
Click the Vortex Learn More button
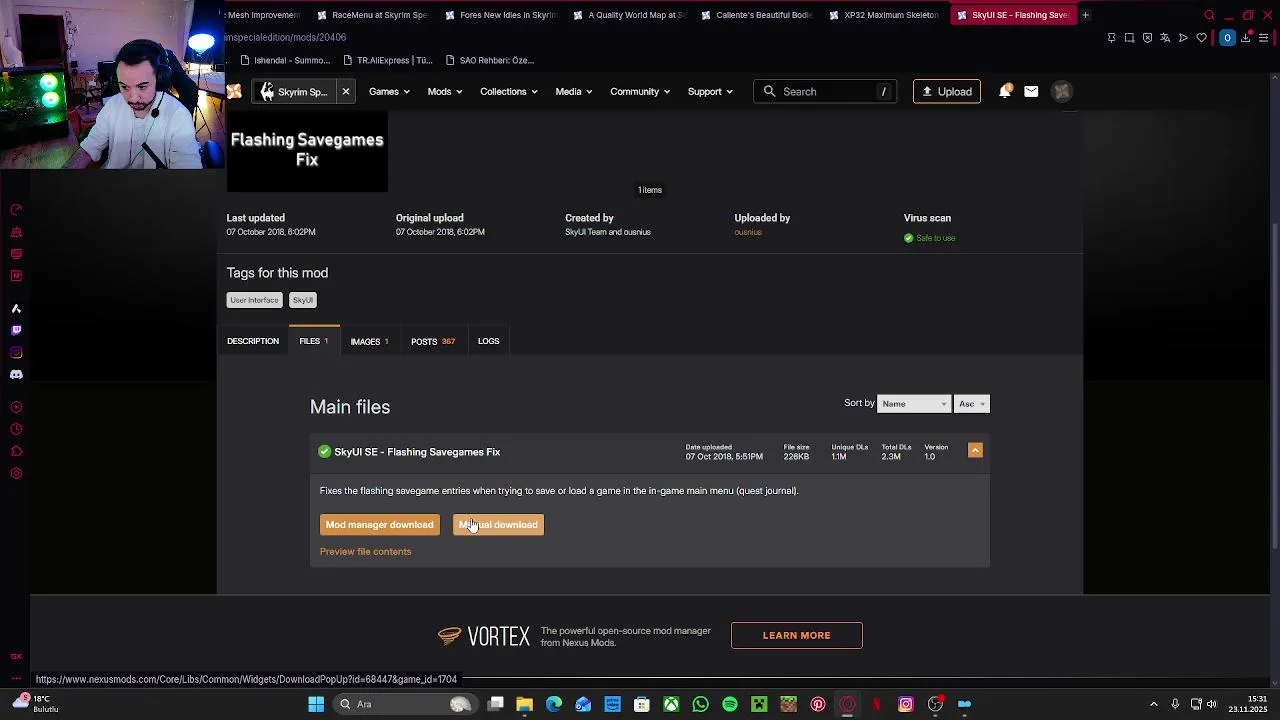pos(796,635)
